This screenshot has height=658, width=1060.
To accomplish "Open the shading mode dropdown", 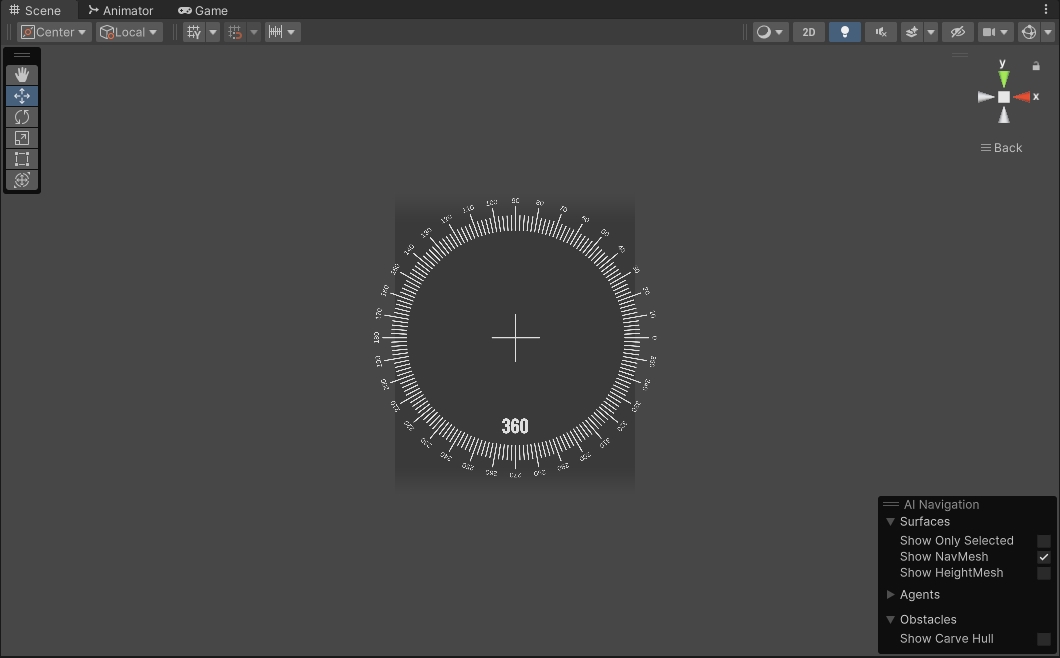I will tap(768, 31).
